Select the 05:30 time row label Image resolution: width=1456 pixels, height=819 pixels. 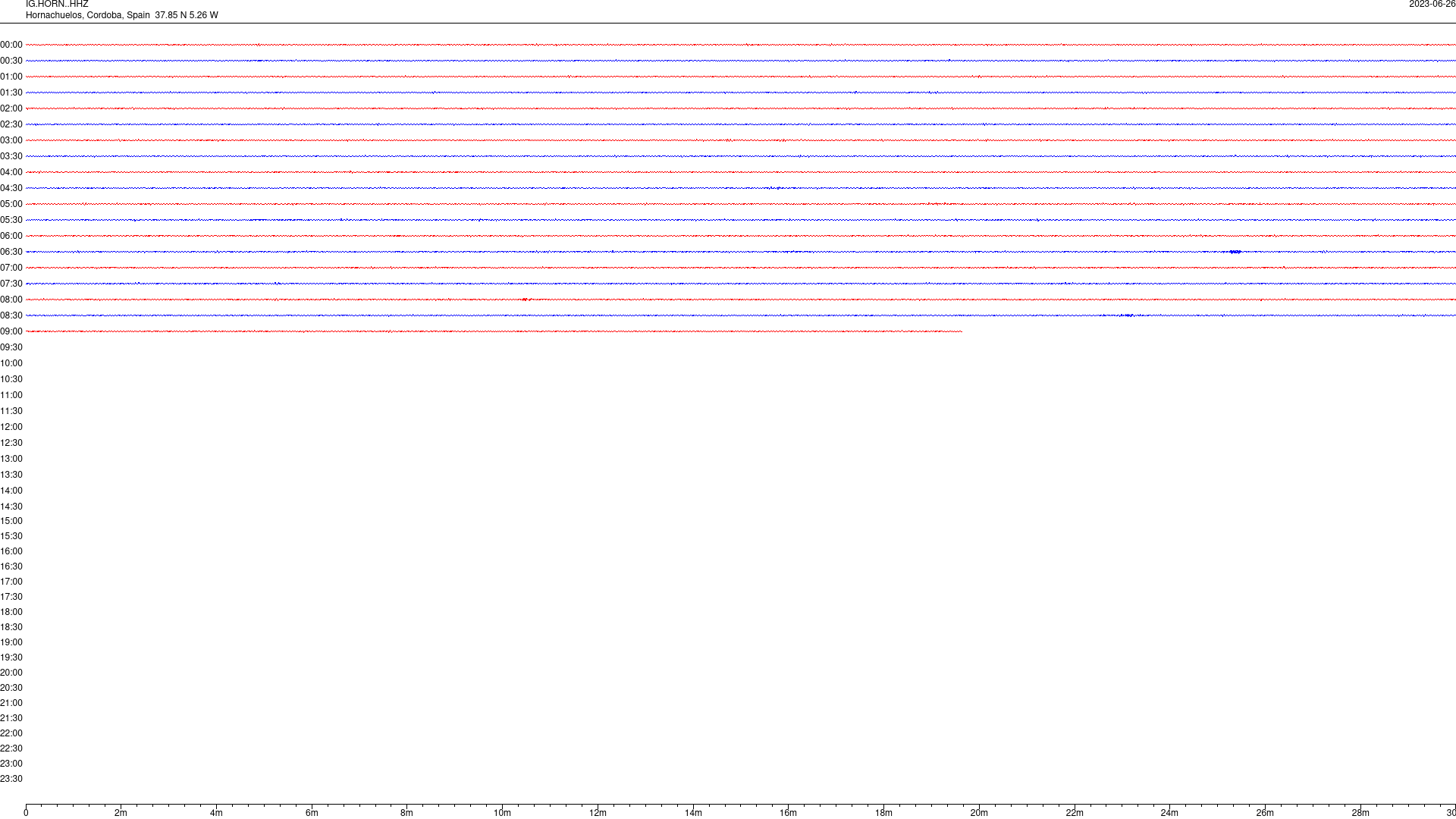(11, 220)
